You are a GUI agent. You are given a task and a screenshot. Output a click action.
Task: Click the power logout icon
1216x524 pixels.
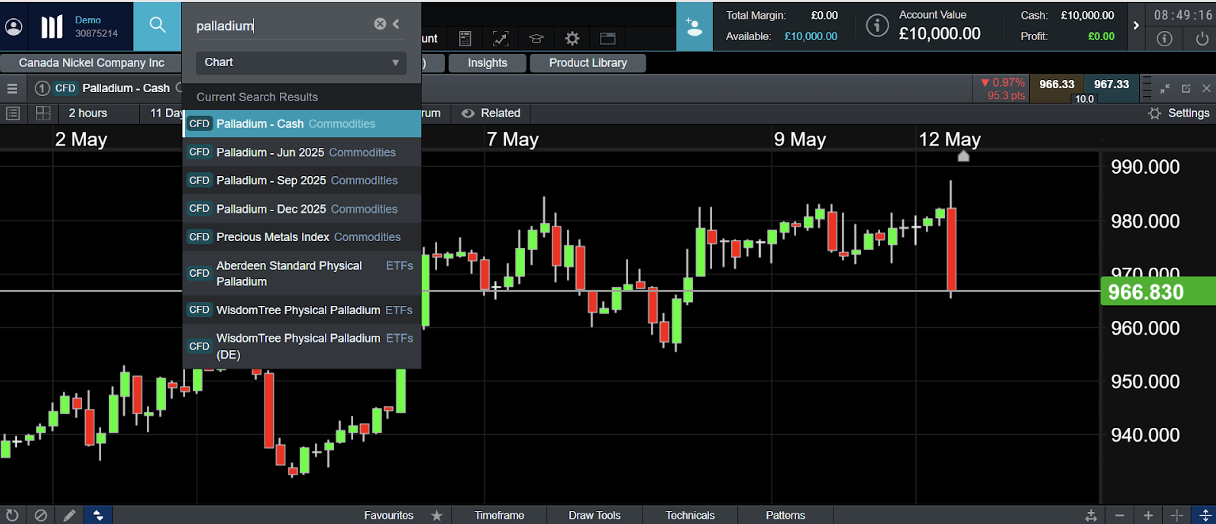[1201, 39]
